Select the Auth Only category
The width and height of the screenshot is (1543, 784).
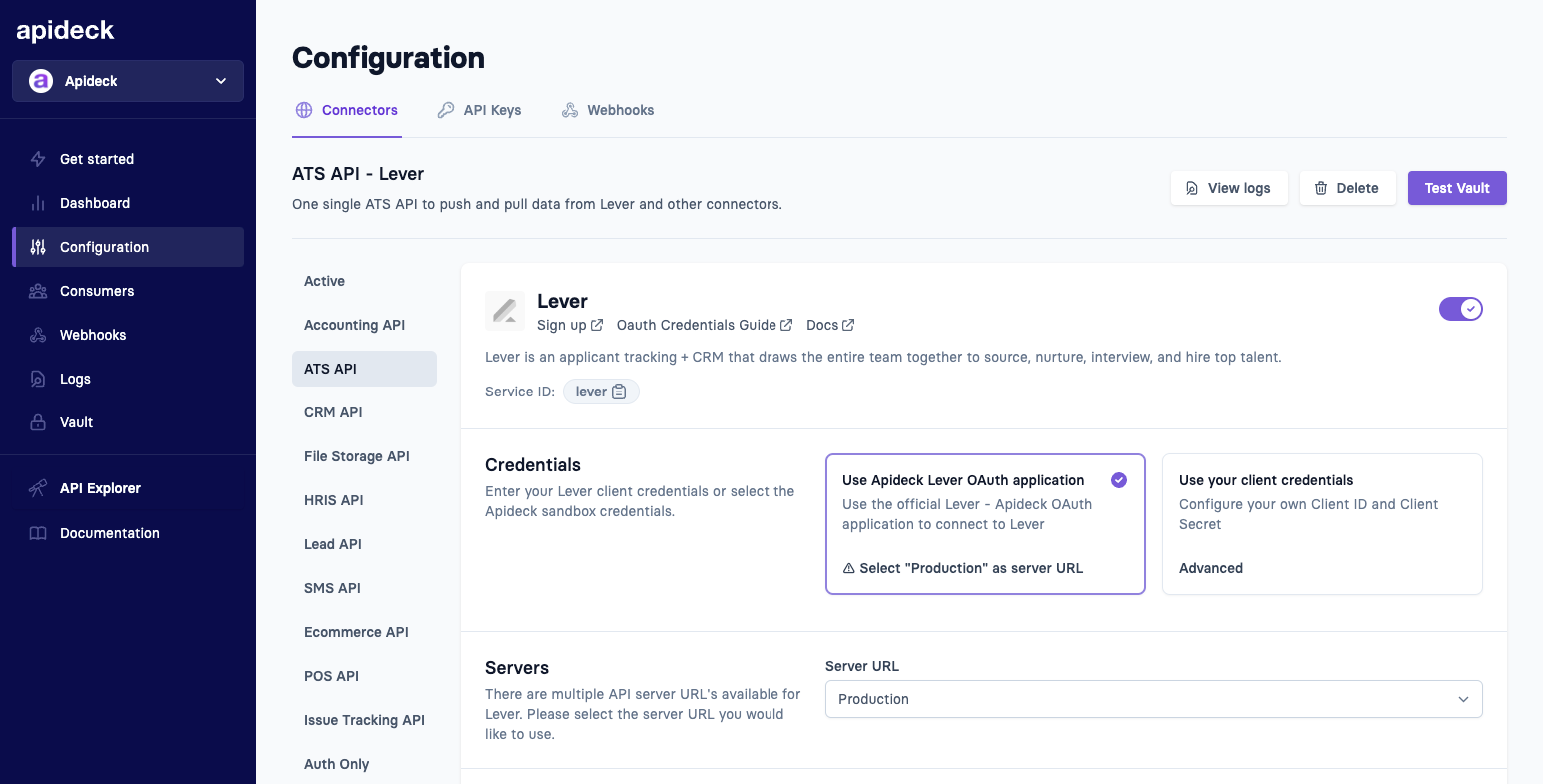coord(364,764)
